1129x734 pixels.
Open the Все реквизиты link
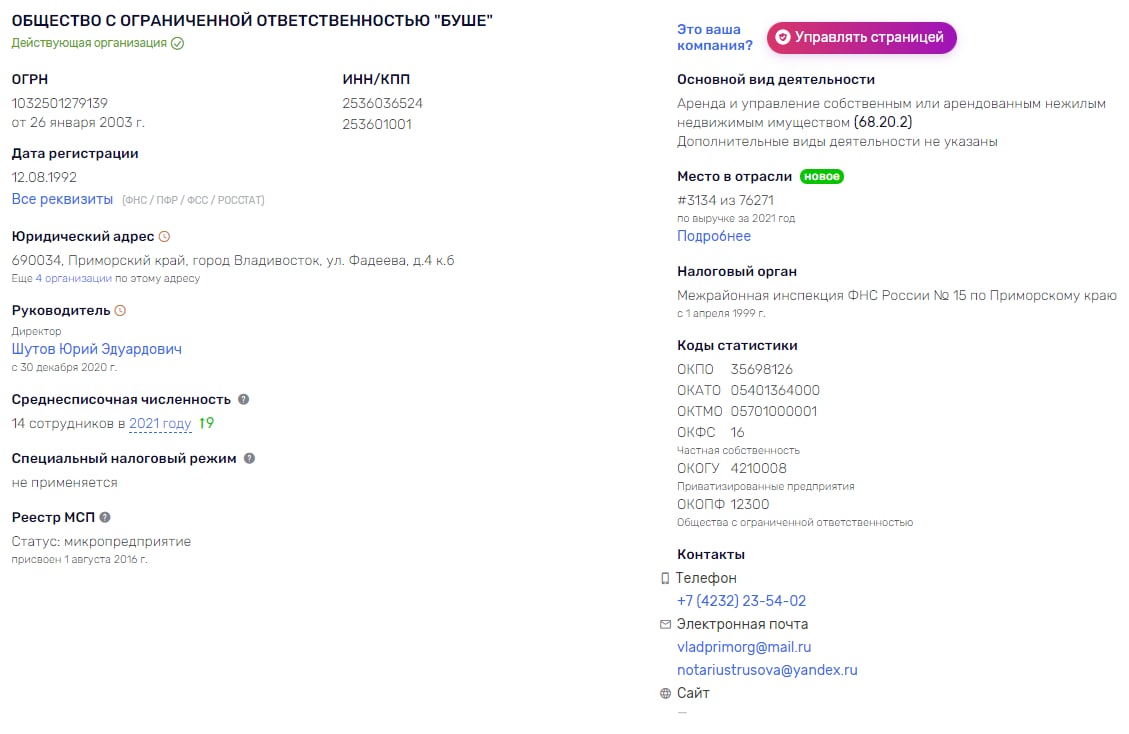62,199
